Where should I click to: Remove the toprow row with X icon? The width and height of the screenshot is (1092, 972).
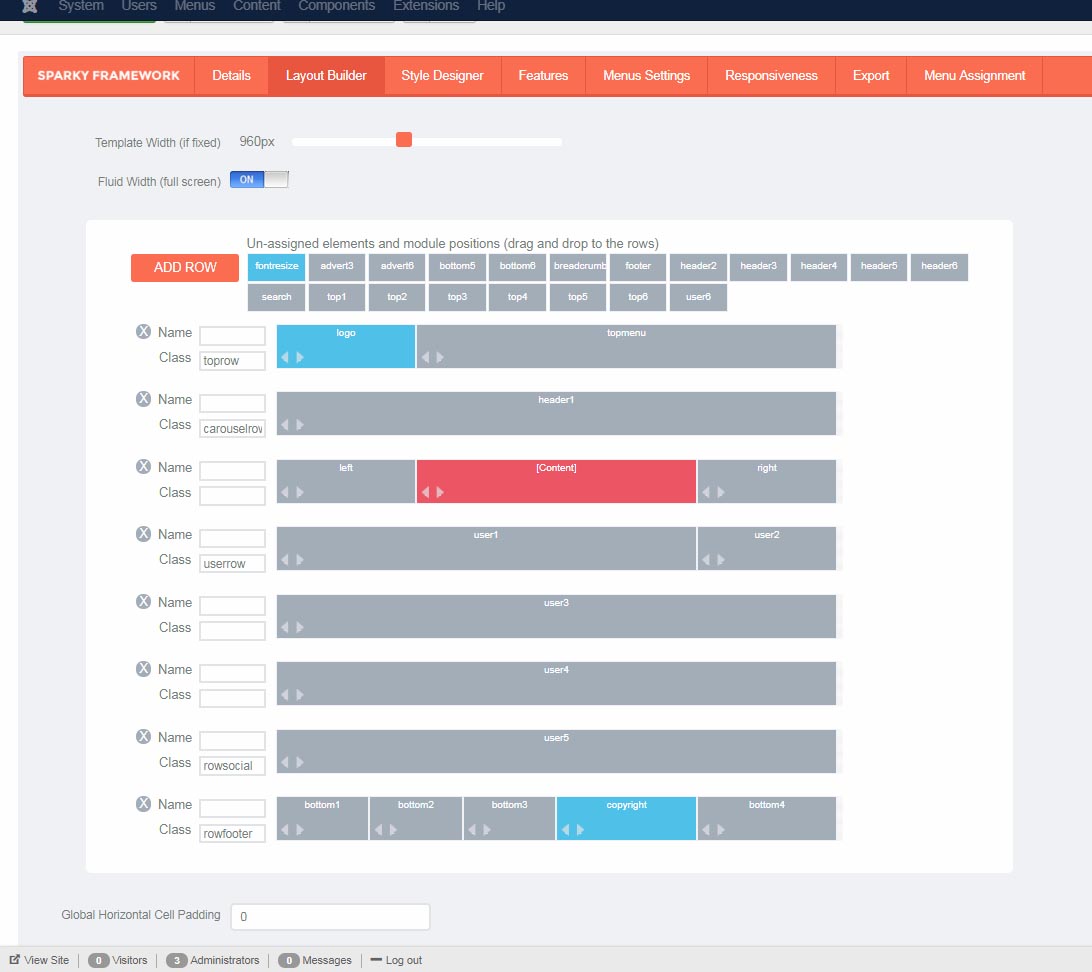click(x=143, y=332)
